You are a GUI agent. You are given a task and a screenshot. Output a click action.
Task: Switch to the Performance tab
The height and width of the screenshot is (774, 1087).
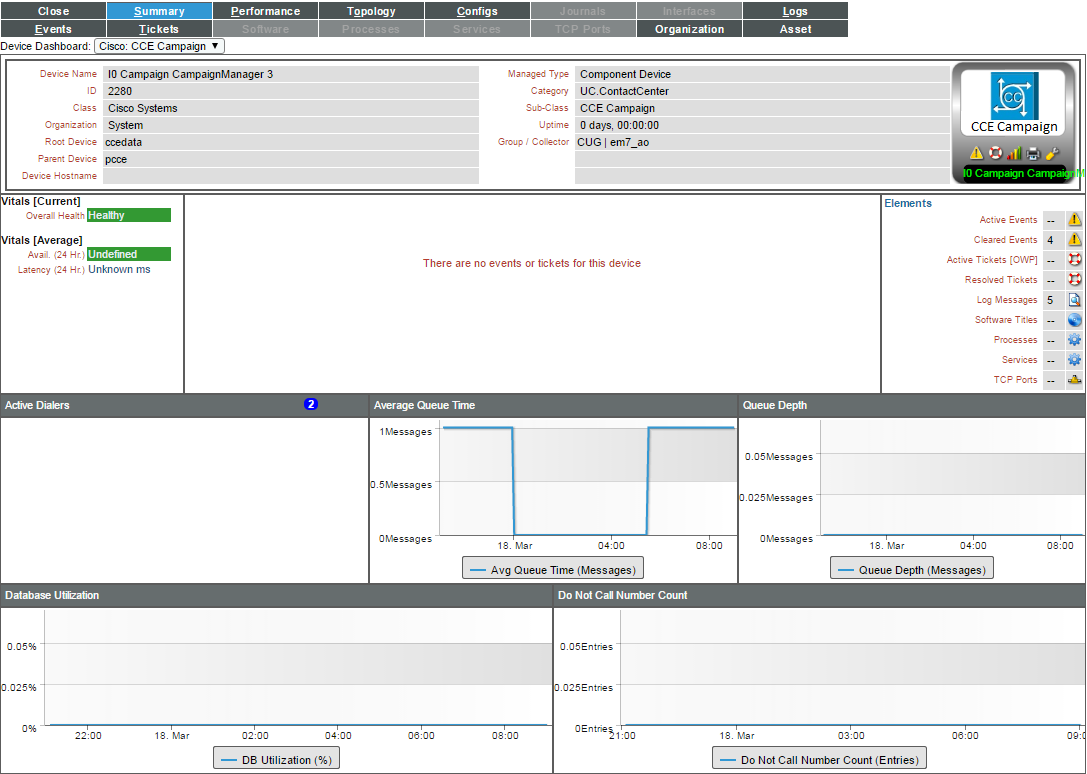(x=266, y=11)
